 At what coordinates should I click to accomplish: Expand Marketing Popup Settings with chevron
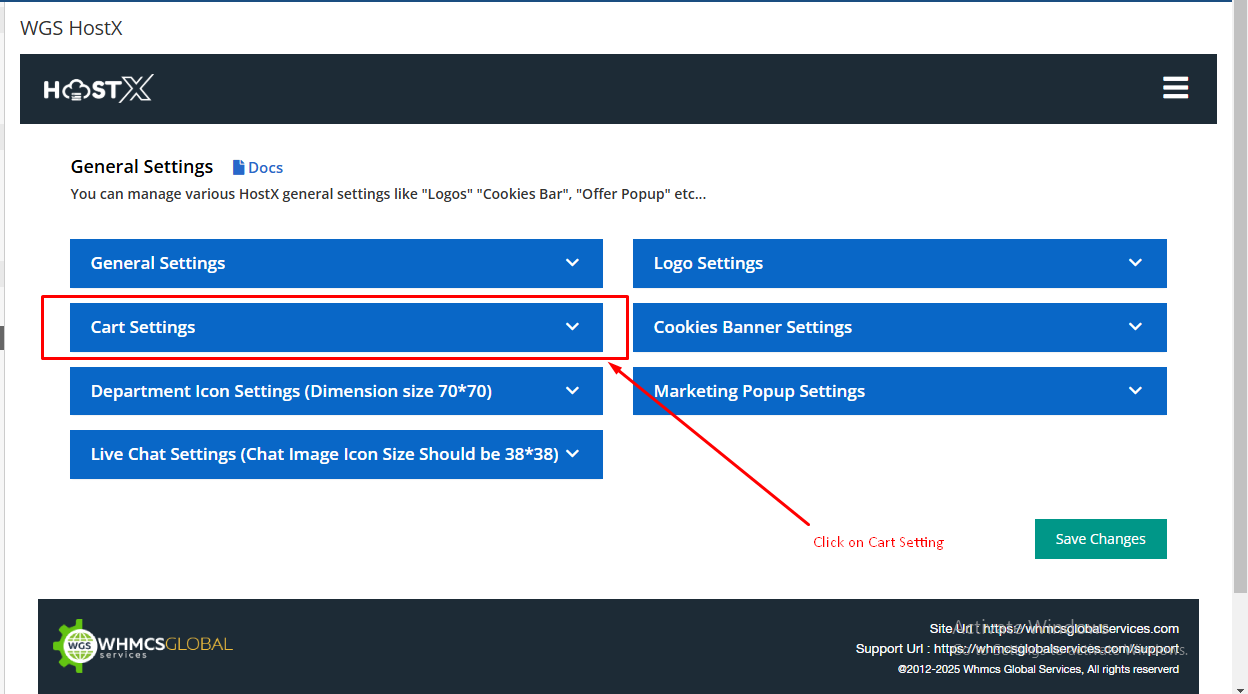coord(1135,391)
